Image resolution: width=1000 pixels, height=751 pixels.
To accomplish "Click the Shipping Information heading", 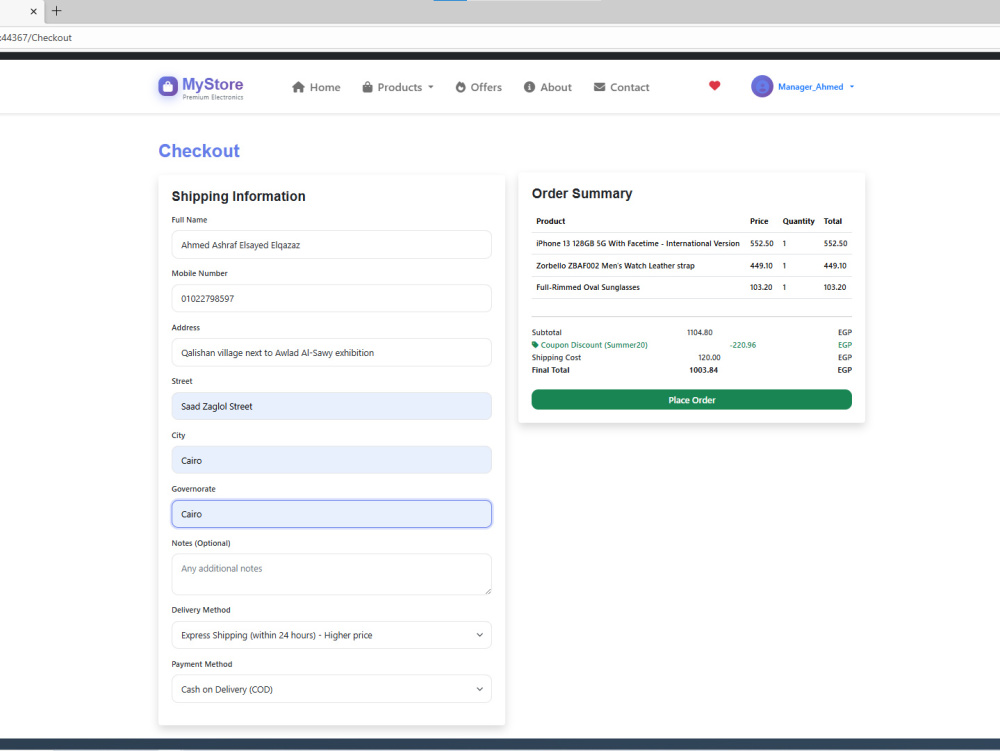I will pyautogui.click(x=239, y=196).
